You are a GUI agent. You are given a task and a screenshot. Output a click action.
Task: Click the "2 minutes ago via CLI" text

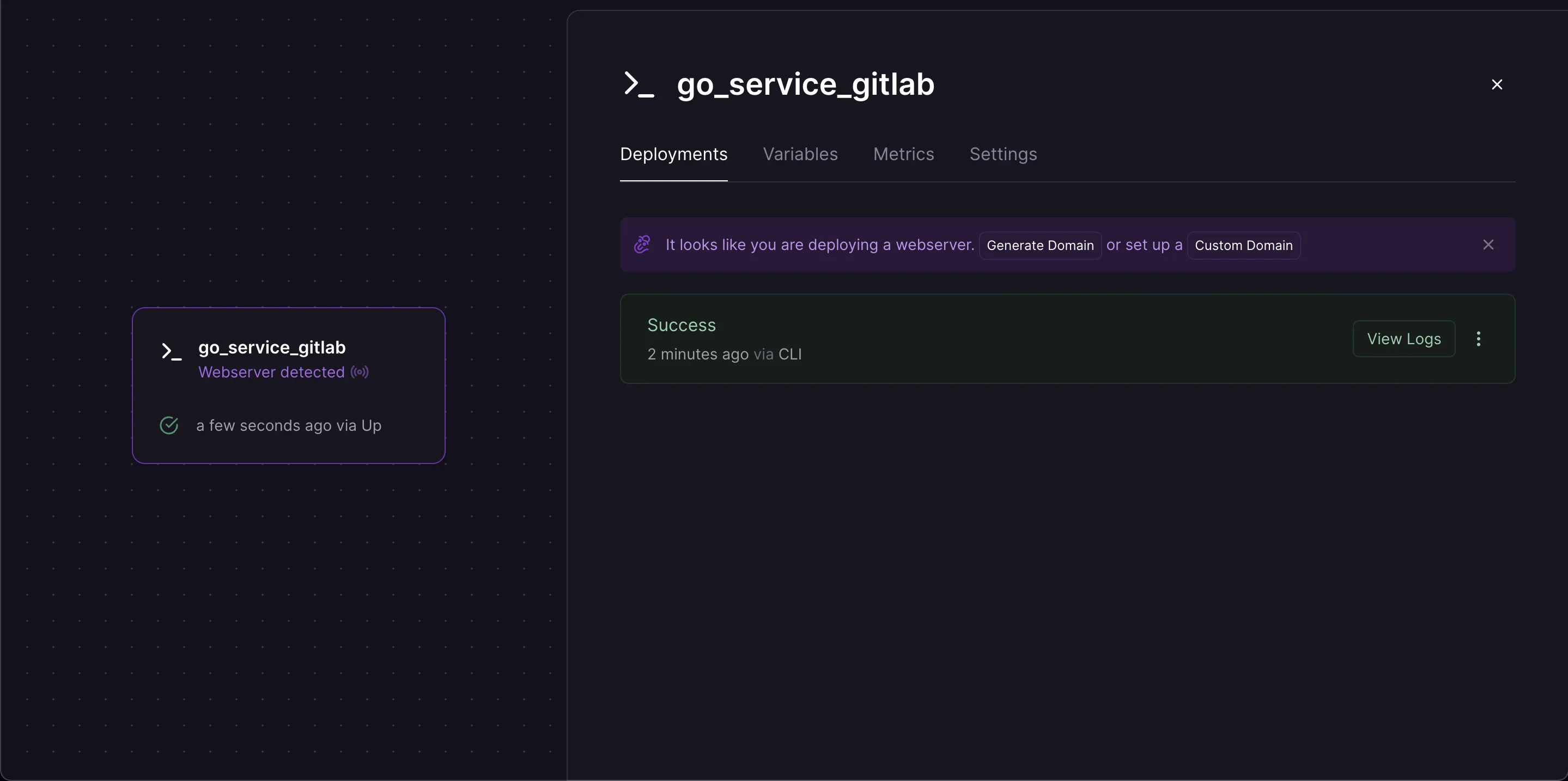pos(724,354)
